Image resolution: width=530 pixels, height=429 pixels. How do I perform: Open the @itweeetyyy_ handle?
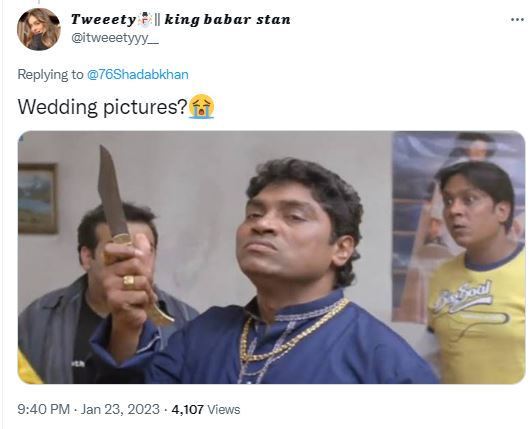(x=115, y=38)
